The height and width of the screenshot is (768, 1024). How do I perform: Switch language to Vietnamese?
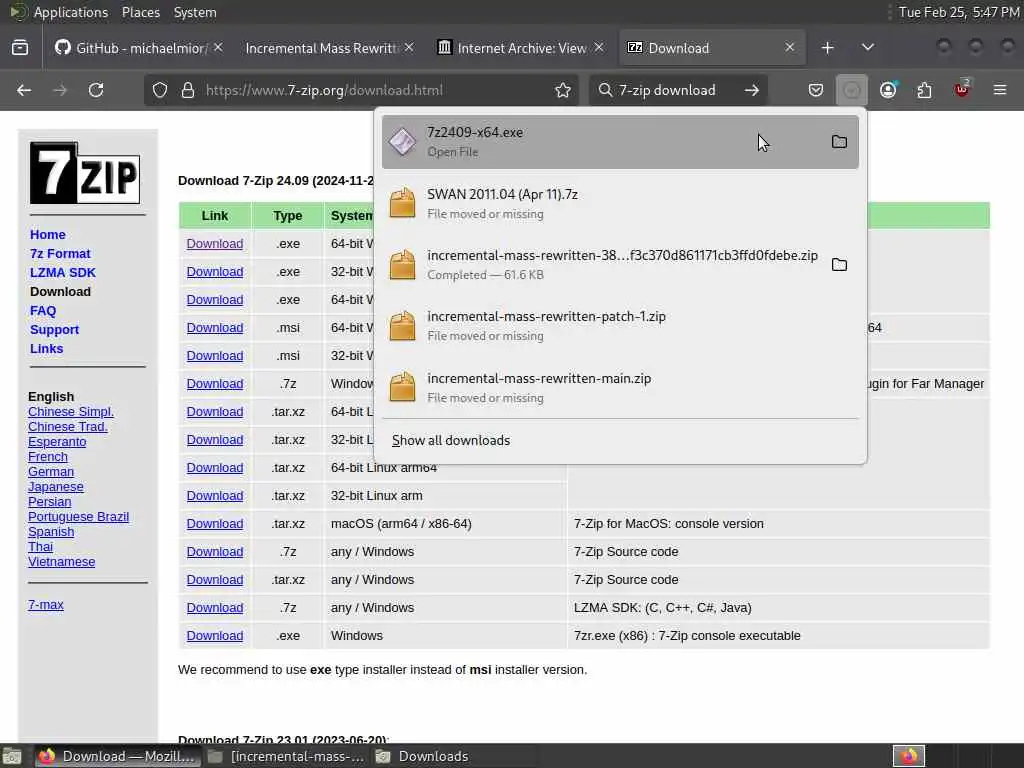point(61,562)
